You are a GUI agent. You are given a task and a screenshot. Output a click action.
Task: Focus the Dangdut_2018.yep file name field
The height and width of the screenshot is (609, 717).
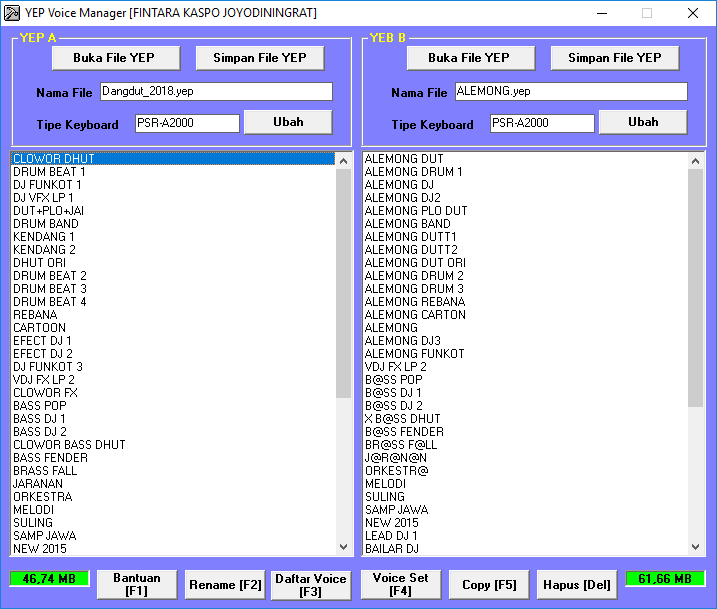point(216,91)
